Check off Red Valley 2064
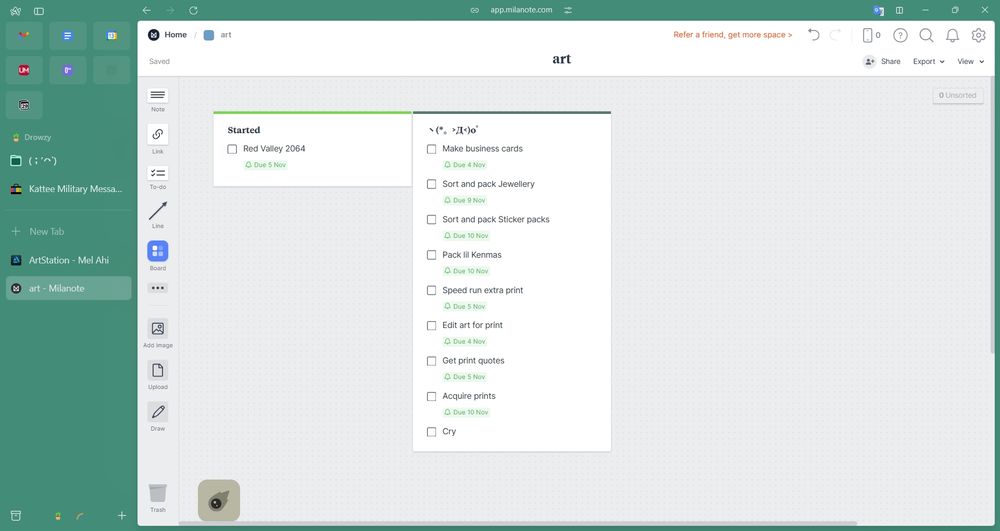This screenshot has height=531, width=1000. click(x=232, y=149)
